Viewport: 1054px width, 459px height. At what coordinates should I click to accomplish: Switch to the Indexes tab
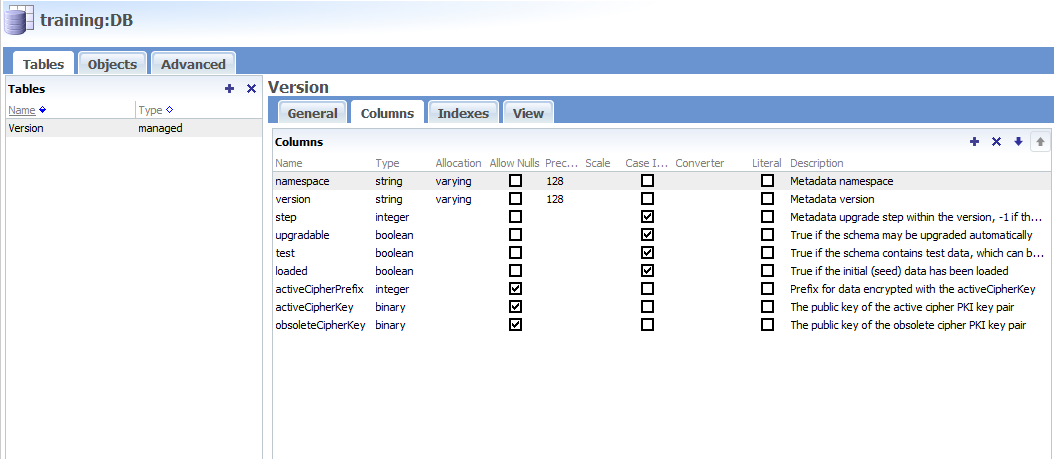click(x=463, y=113)
